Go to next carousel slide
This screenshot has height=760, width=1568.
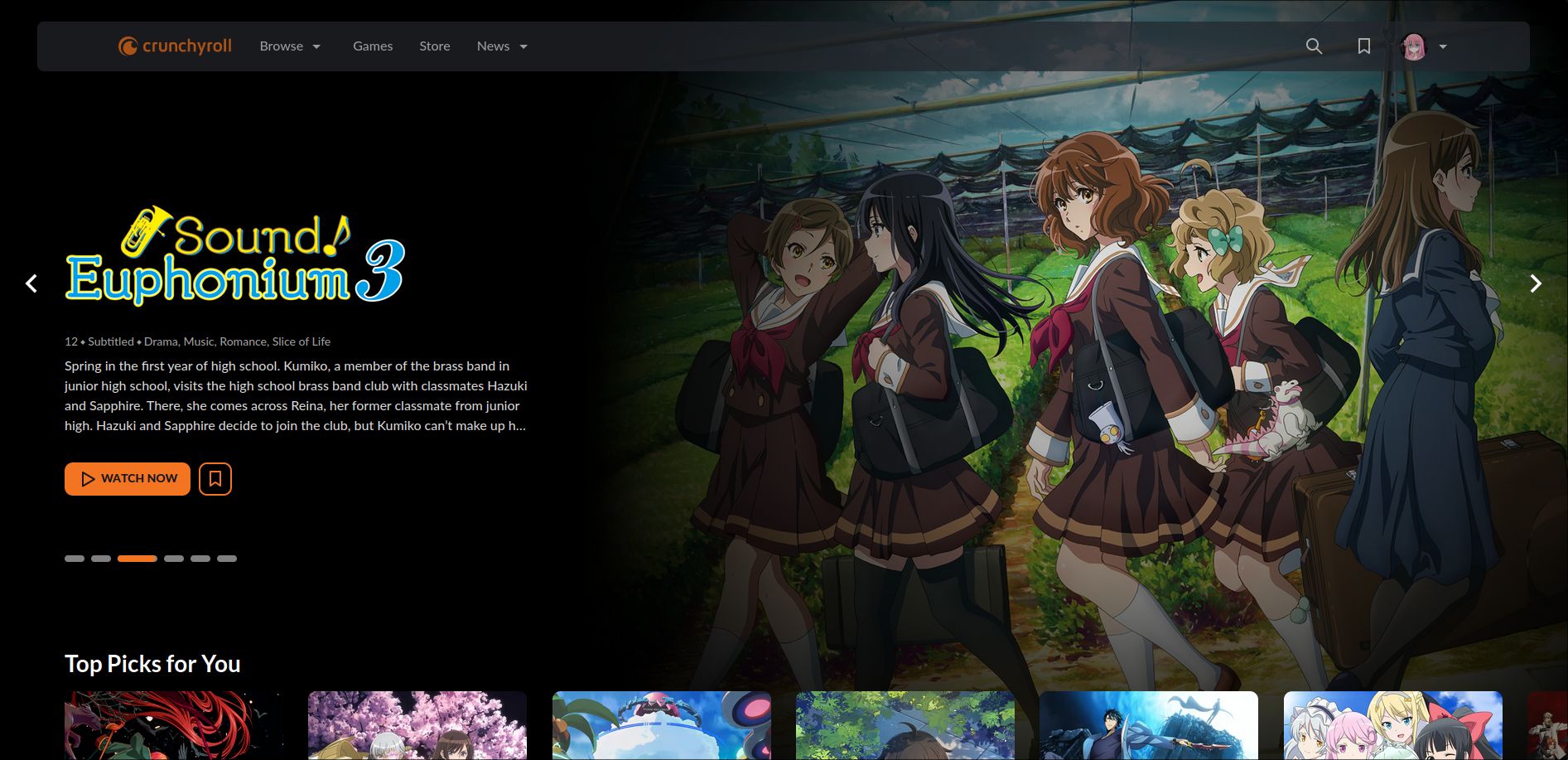click(x=1536, y=283)
